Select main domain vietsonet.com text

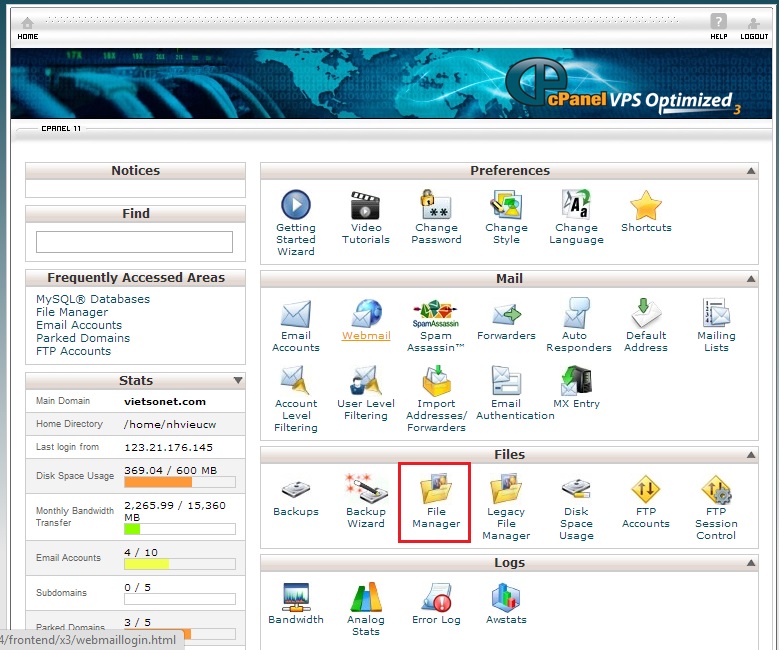coord(165,402)
